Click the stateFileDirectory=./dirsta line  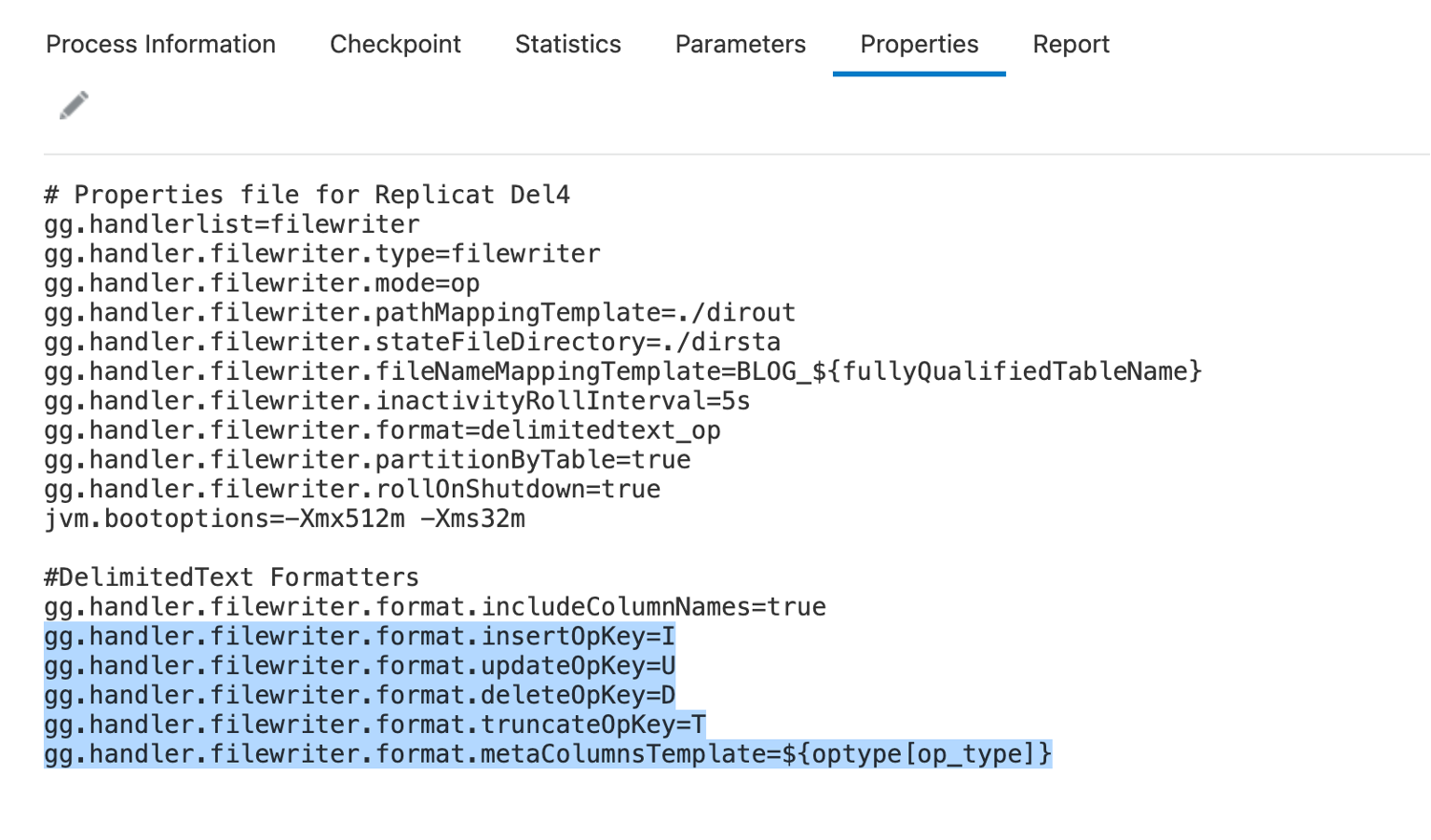(x=412, y=342)
